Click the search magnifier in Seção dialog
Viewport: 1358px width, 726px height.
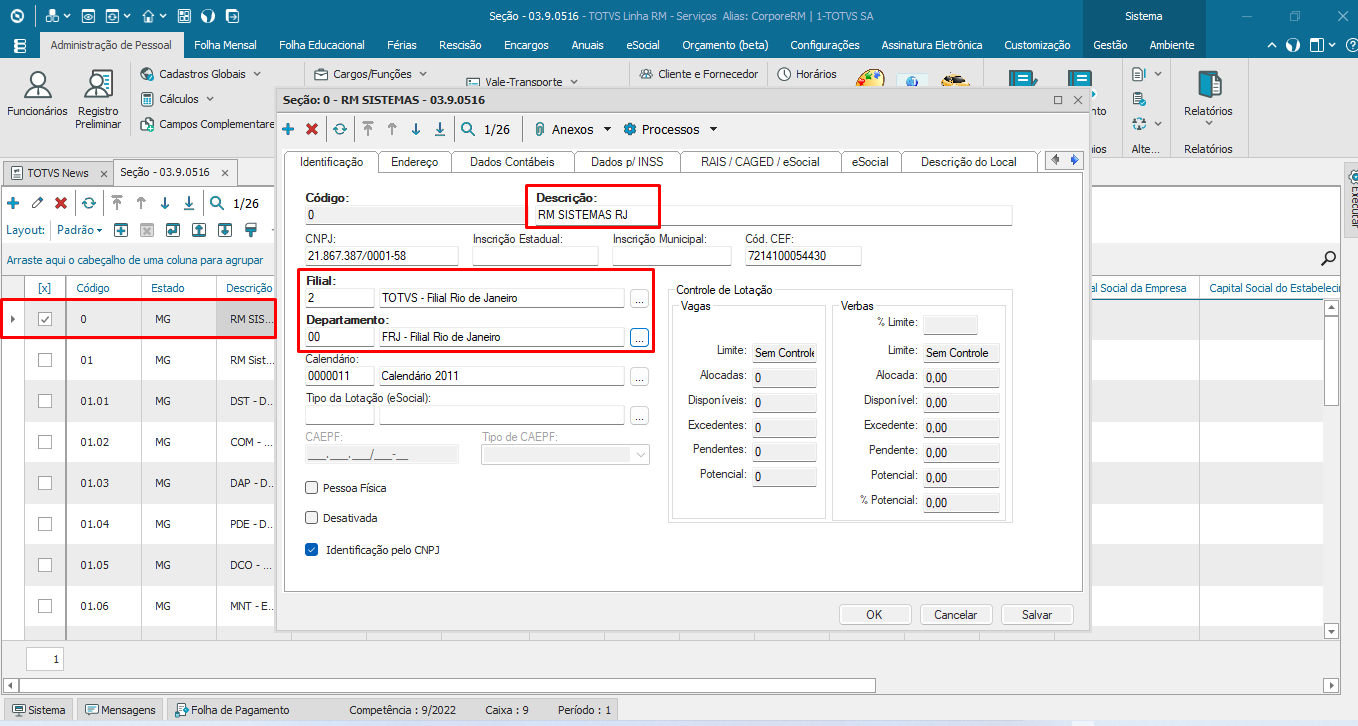(x=468, y=129)
